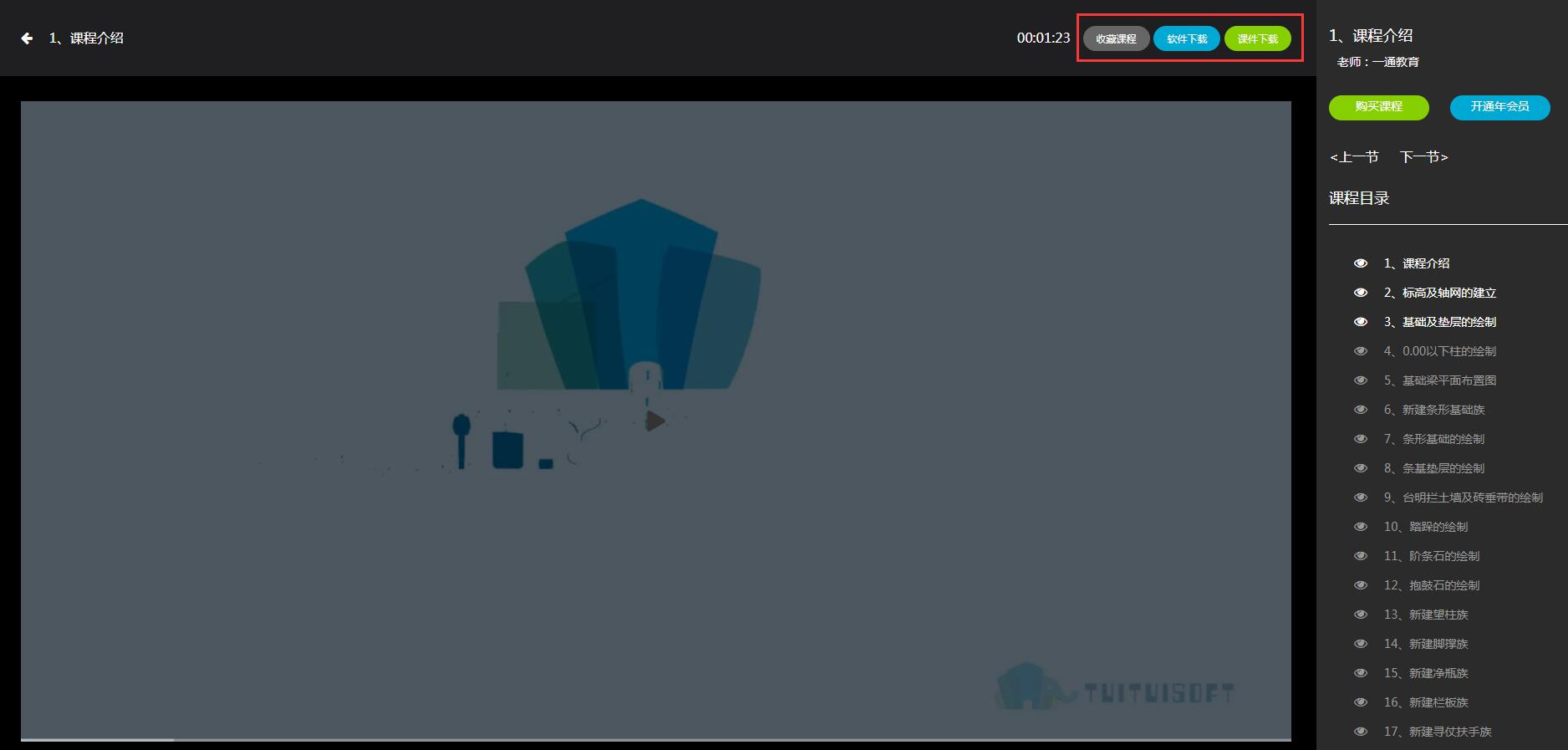The image size is (1568, 750).
Task: Open lesson 4、0.00以下柱的绘制
Action: [1439, 351]
